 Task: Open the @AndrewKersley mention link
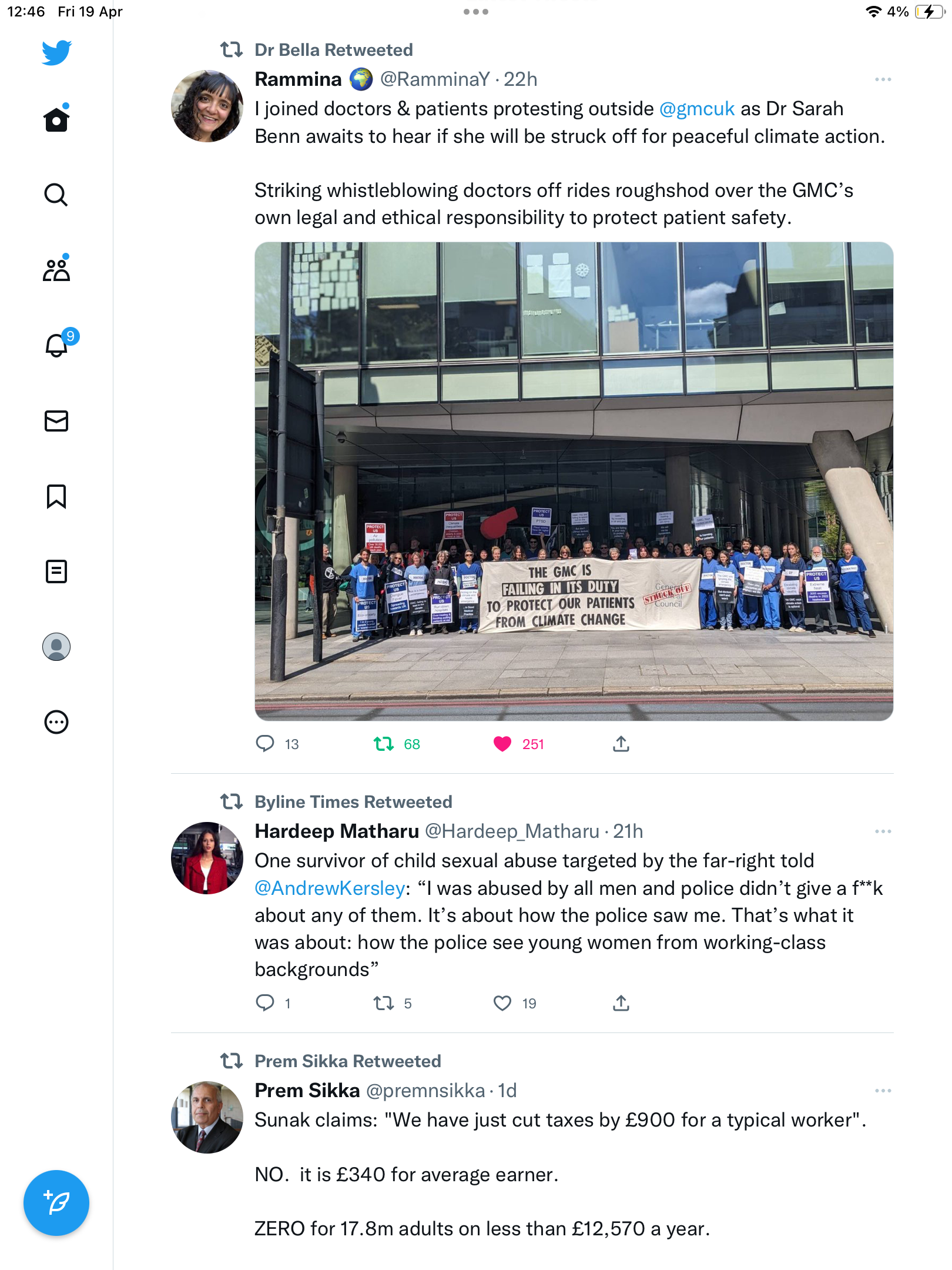(330, 888)
